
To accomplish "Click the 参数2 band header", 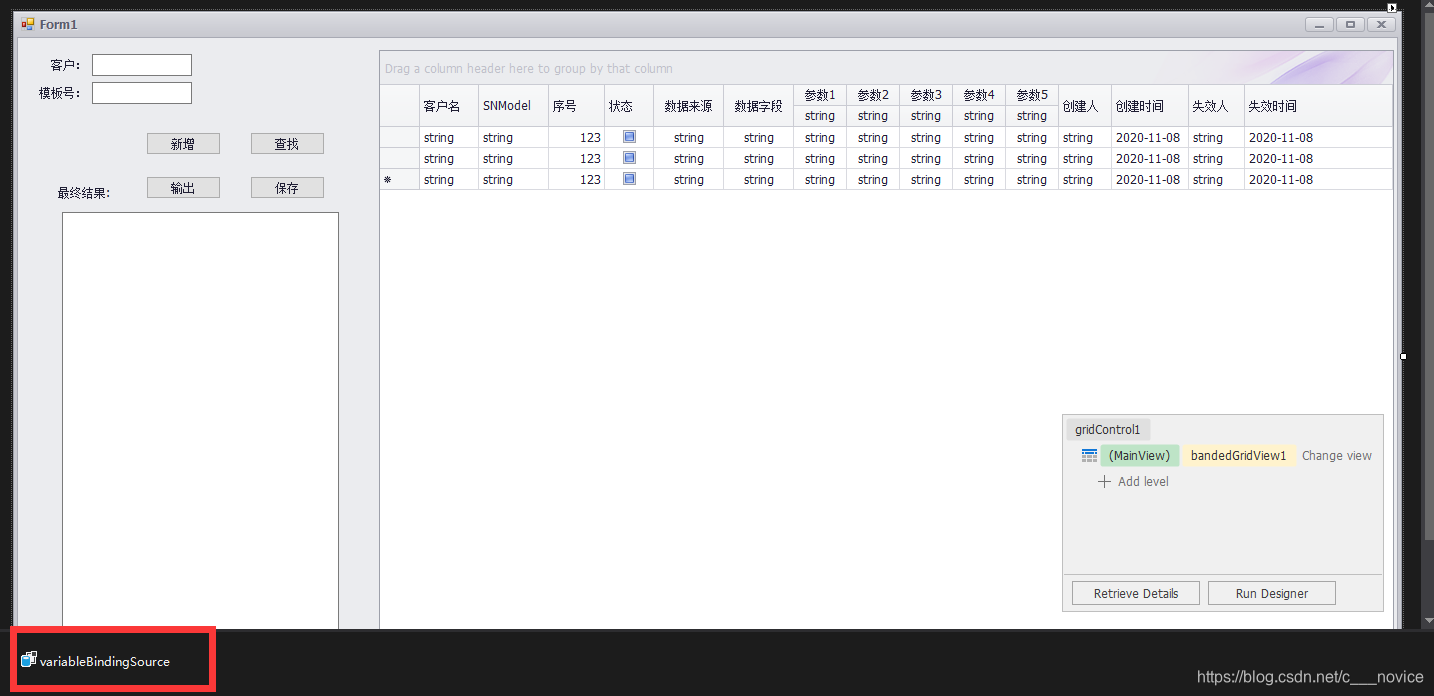I will (x=873, y=95).
